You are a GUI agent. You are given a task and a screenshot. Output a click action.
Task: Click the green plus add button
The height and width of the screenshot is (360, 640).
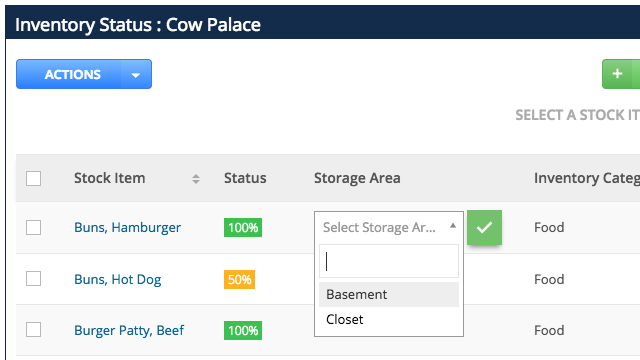[618, 74]
